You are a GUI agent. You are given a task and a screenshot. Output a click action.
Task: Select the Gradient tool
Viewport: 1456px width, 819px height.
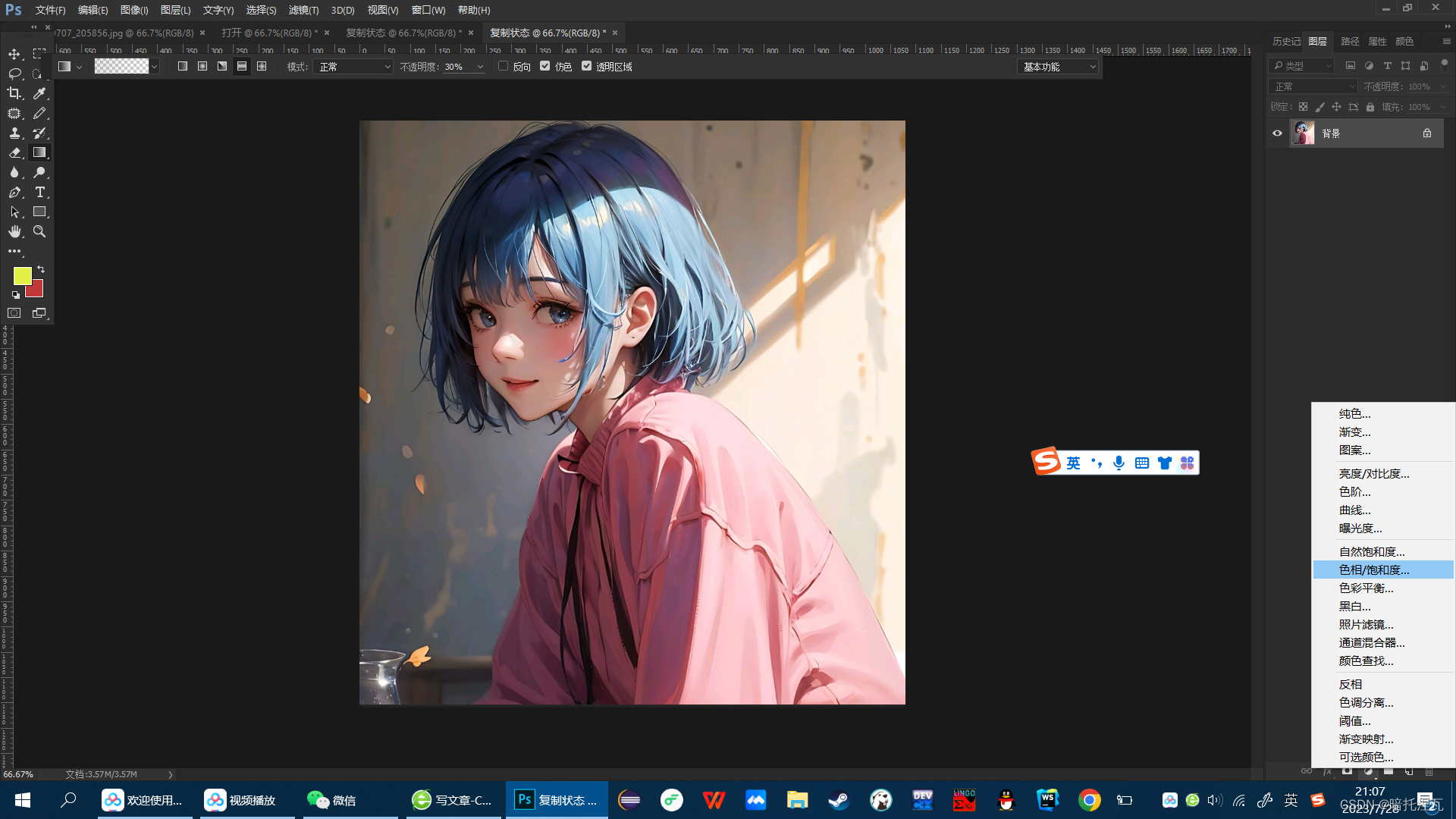tap(39, 152)
